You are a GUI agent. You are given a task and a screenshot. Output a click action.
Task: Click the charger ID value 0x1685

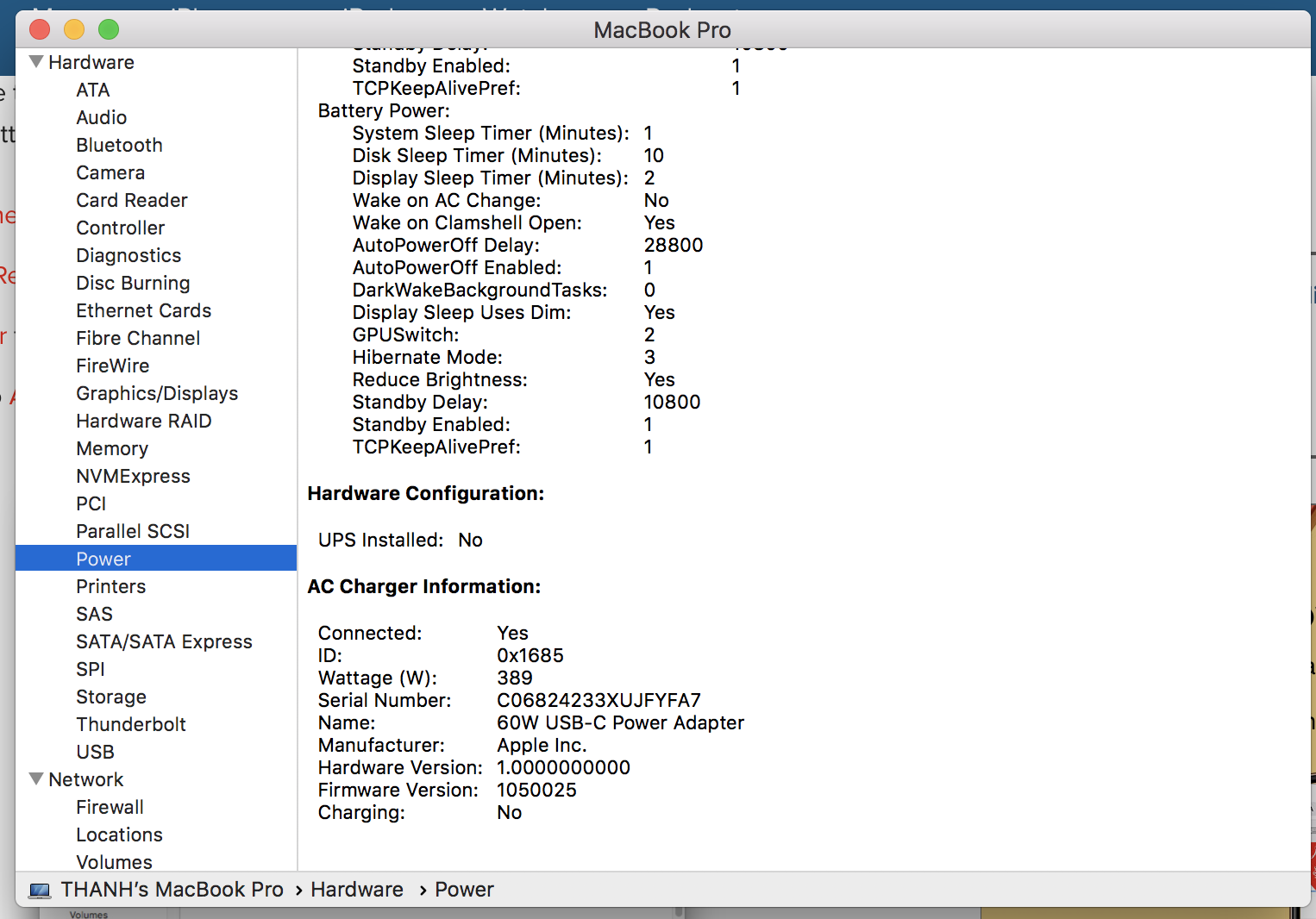[x=530, y=655]
